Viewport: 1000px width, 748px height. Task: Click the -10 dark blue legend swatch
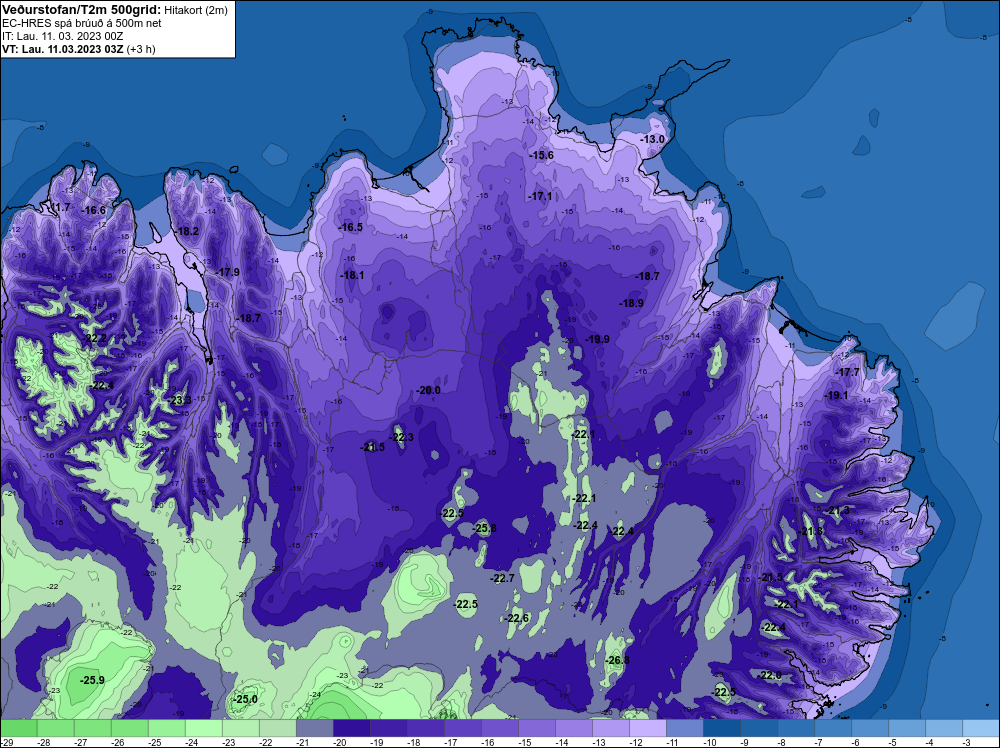click(x=721, y=728)
